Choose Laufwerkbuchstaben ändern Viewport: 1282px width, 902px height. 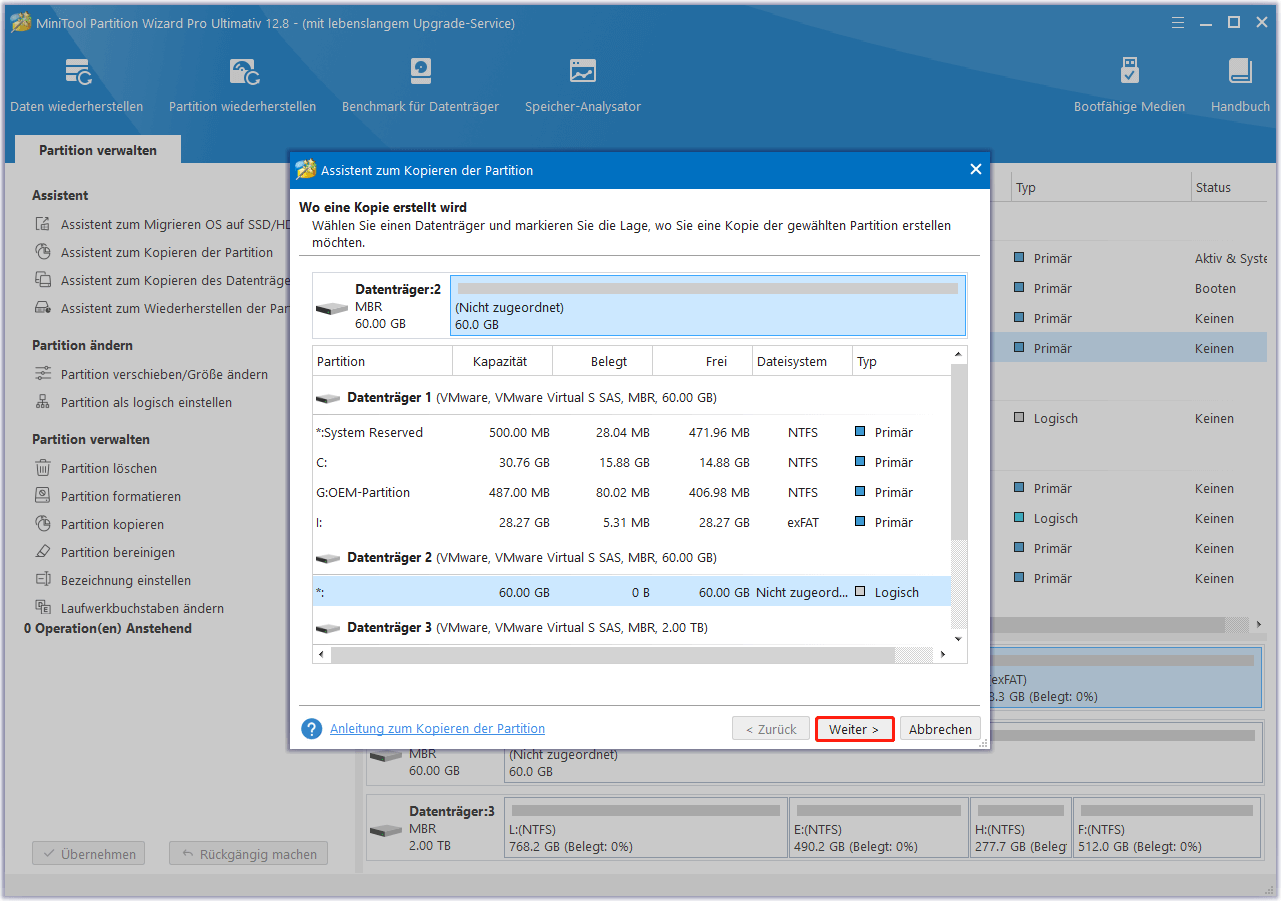coord(130,609)
